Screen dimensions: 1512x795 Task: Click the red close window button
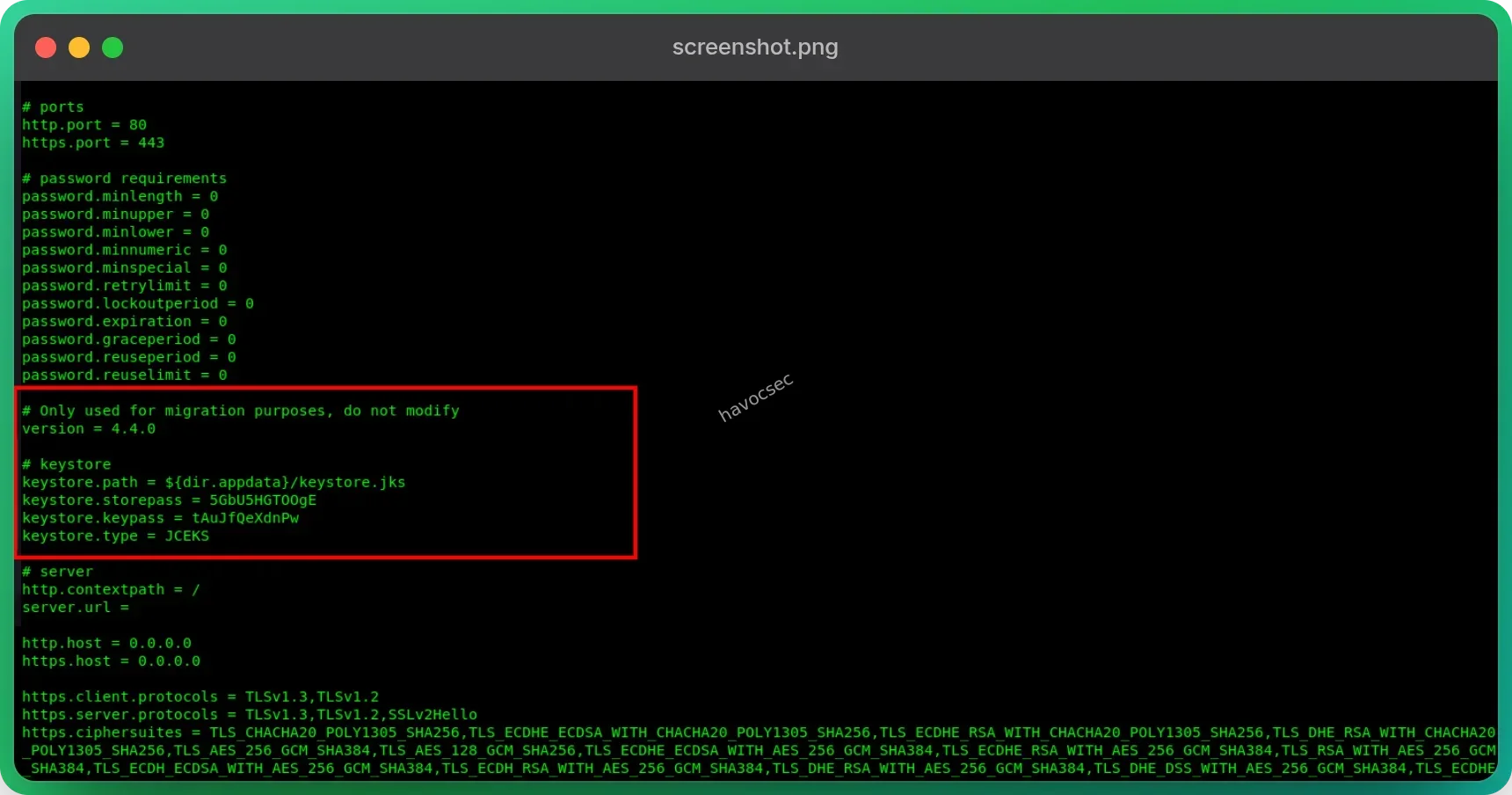(46, 47)
